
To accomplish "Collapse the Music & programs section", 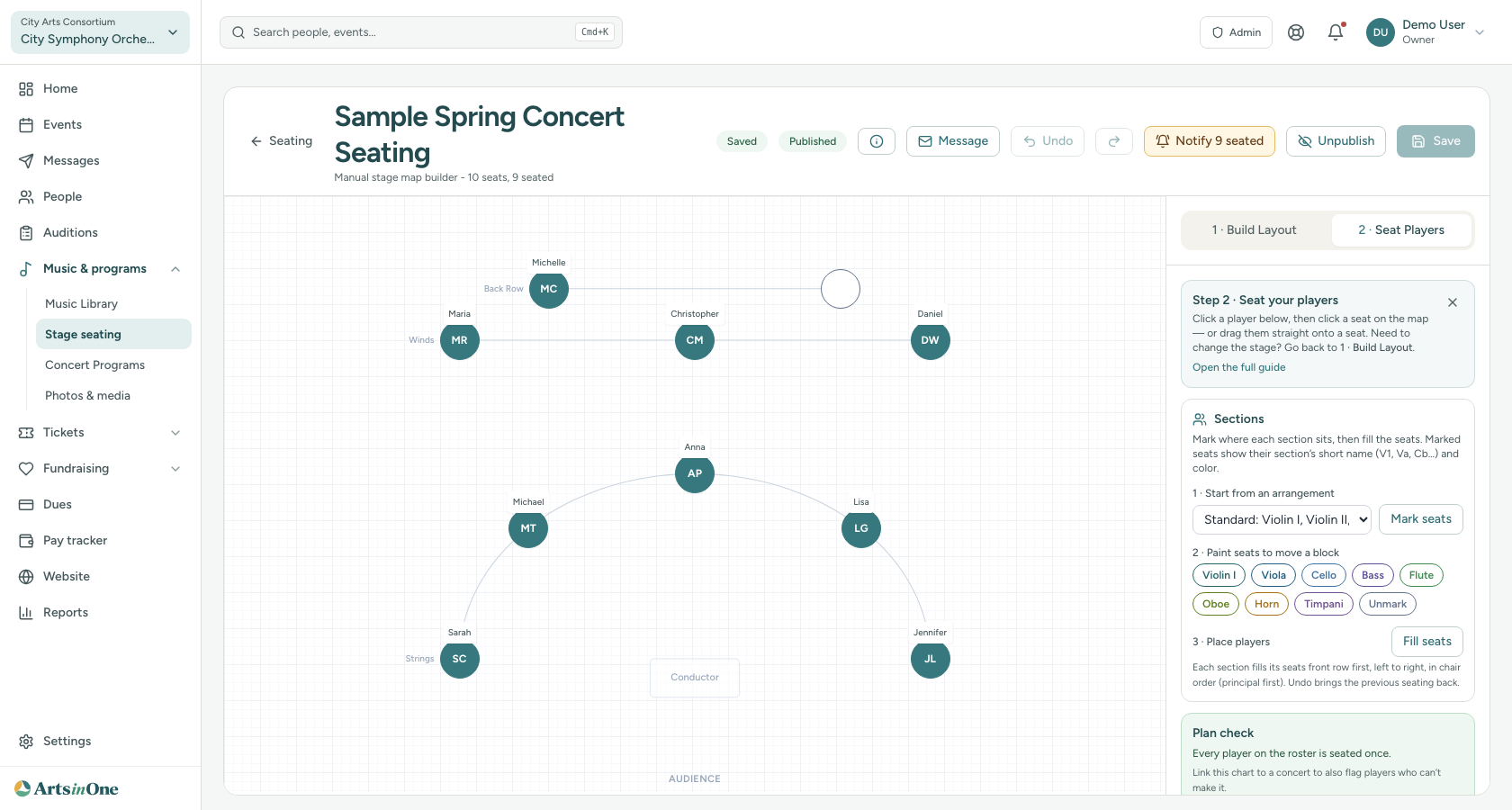I will 175,269.
